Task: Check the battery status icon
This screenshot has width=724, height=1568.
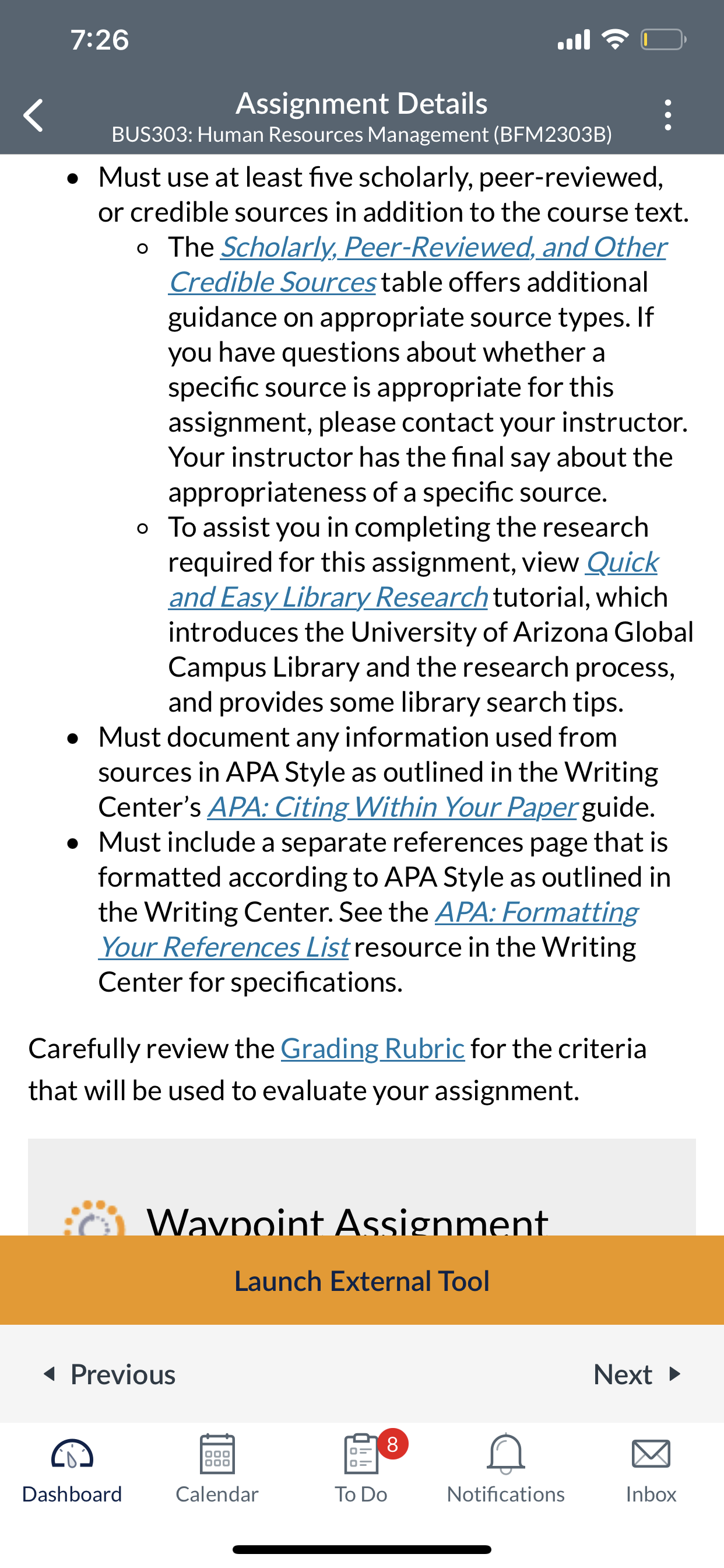Action: pos(663,40)
